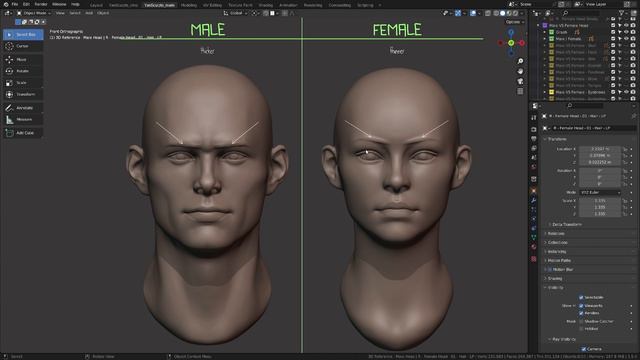Expand the Relations panel
Viewport: 640px width, 360px height.
pos(556,233)
